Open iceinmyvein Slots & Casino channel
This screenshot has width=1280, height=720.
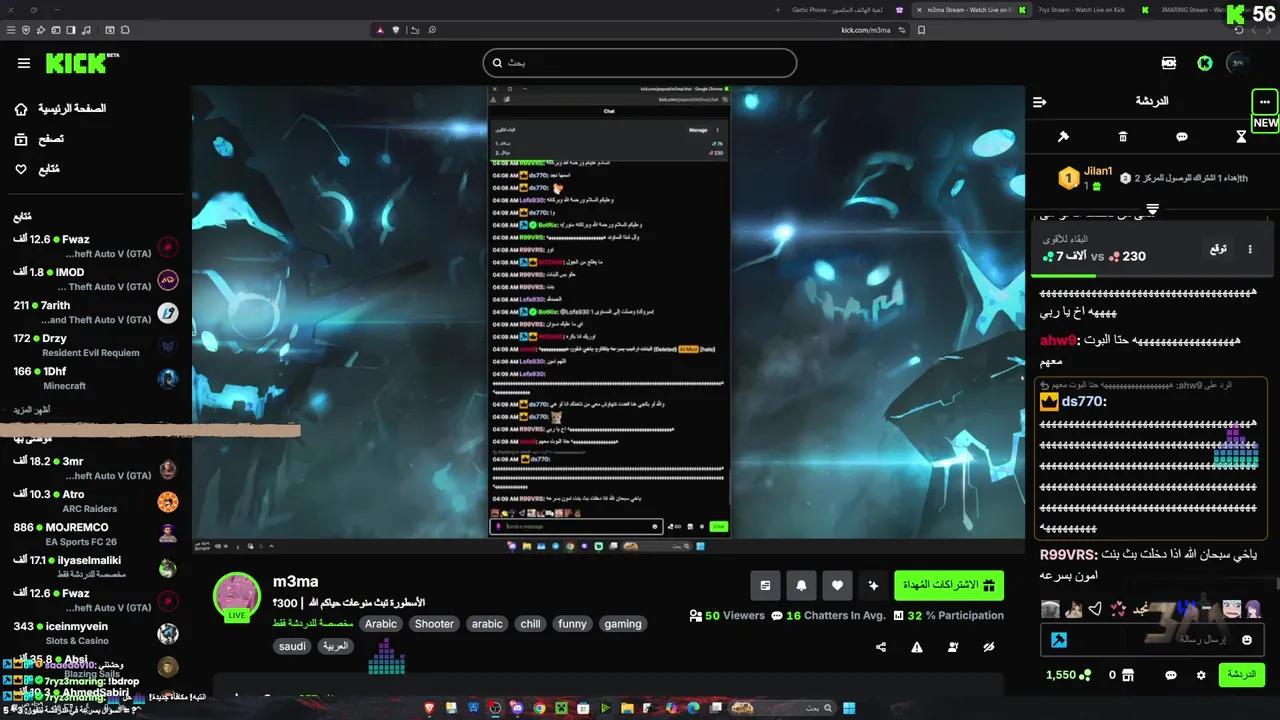coord(95,633)
